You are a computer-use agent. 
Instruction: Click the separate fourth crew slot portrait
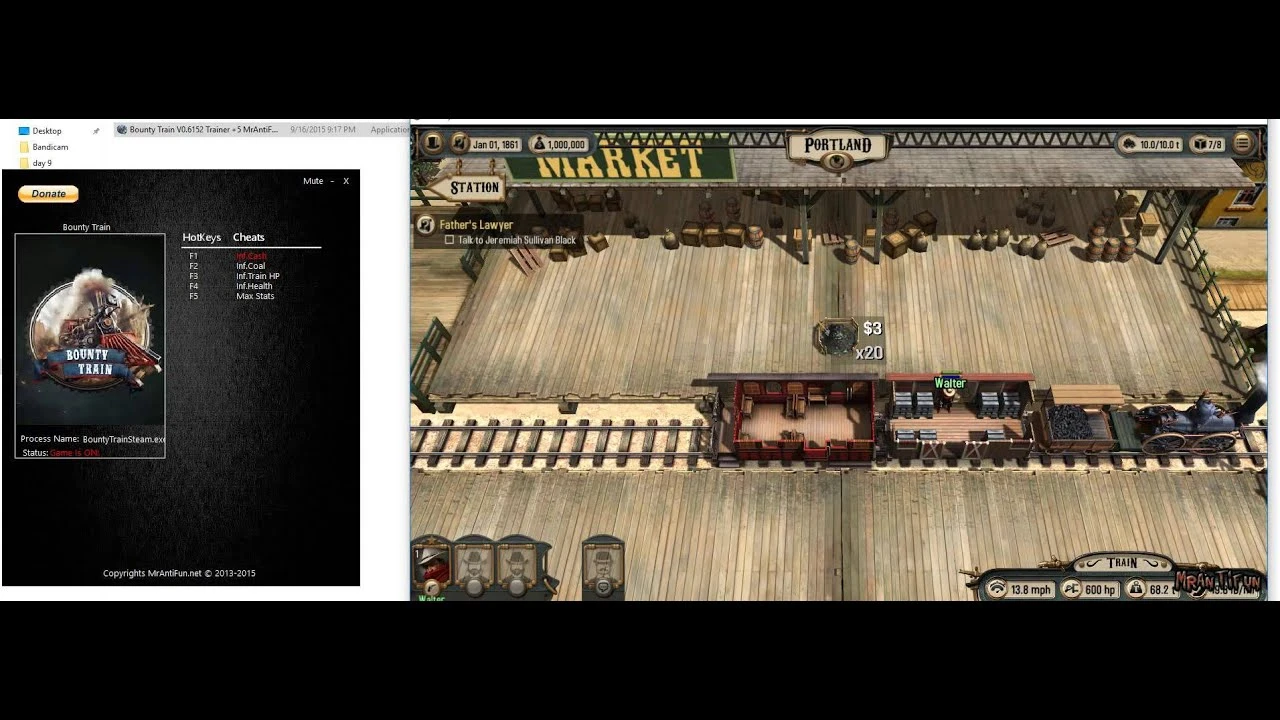(x=603, y=567)
